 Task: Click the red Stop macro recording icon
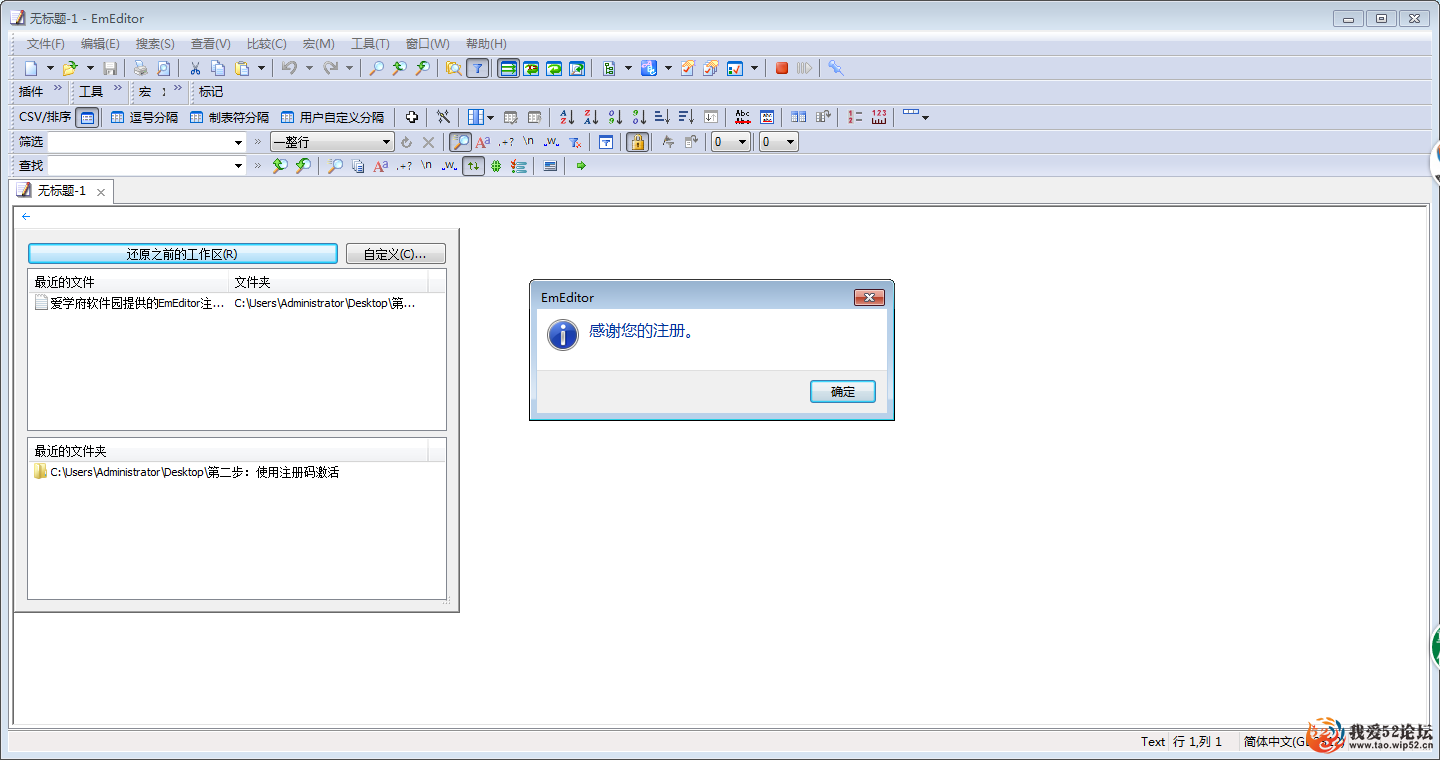[782, 68]
